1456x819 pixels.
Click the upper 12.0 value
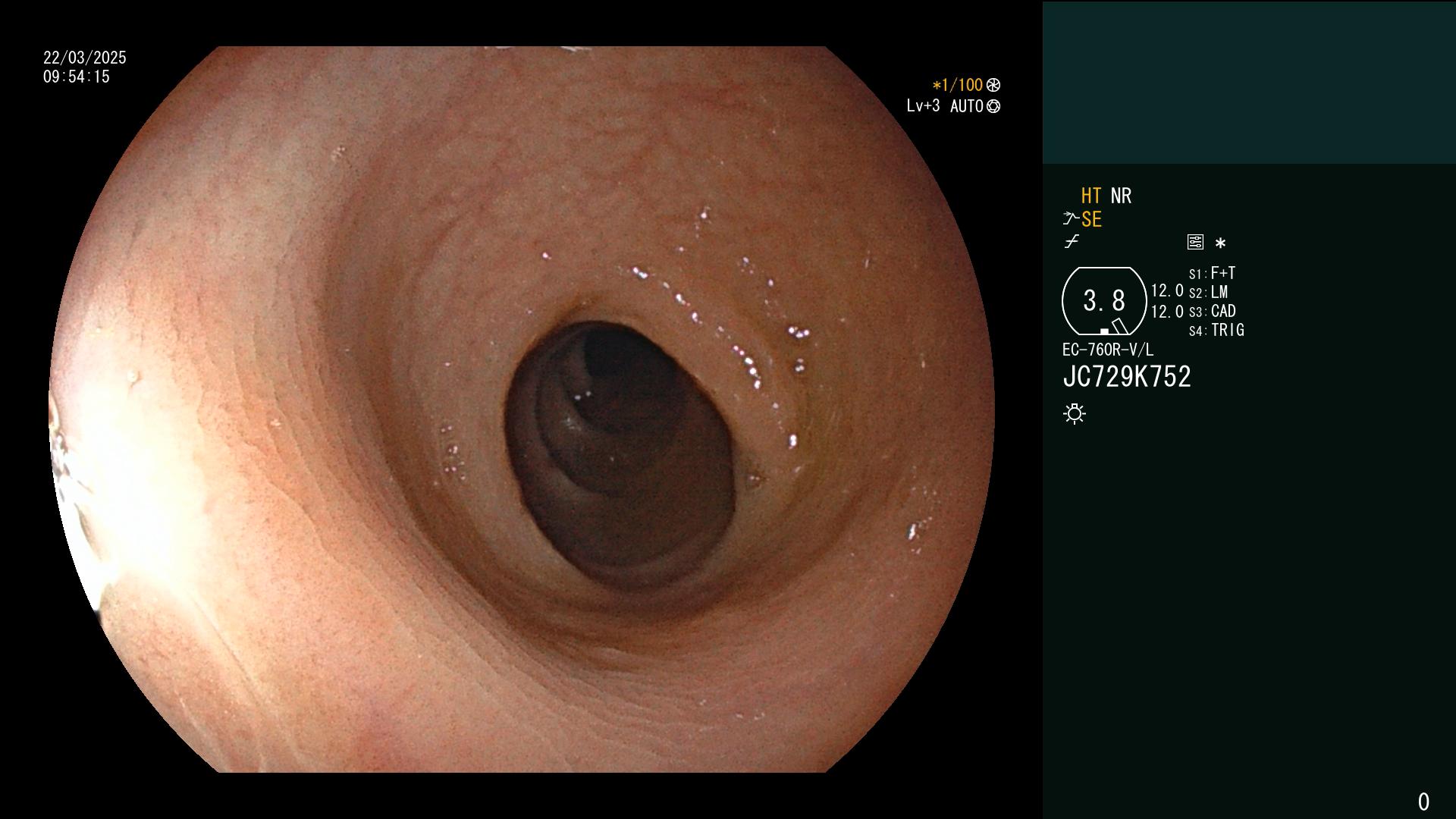[x=1167, y=290]
